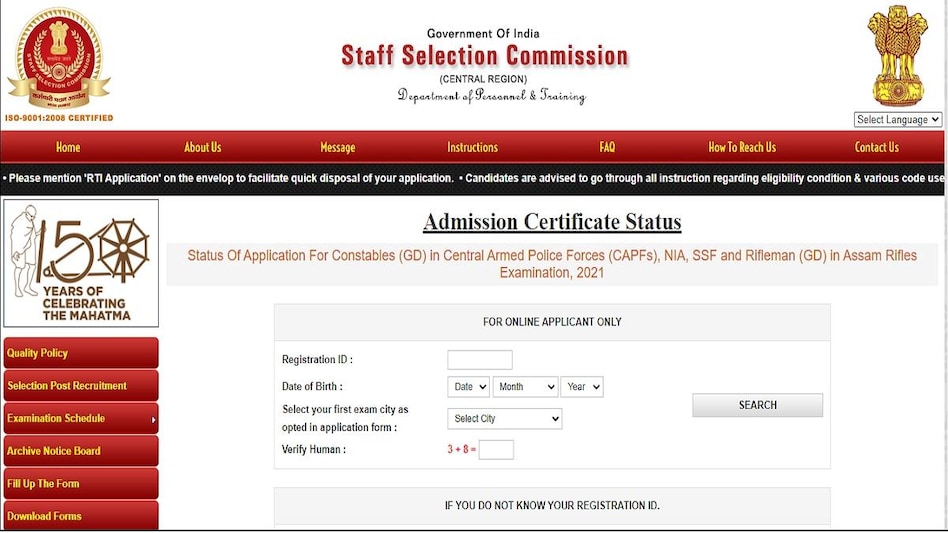Open Archive Notice Board sidebar link
Image resolution: width=948 pixels, height=533 pixels.
coord(81,451)
